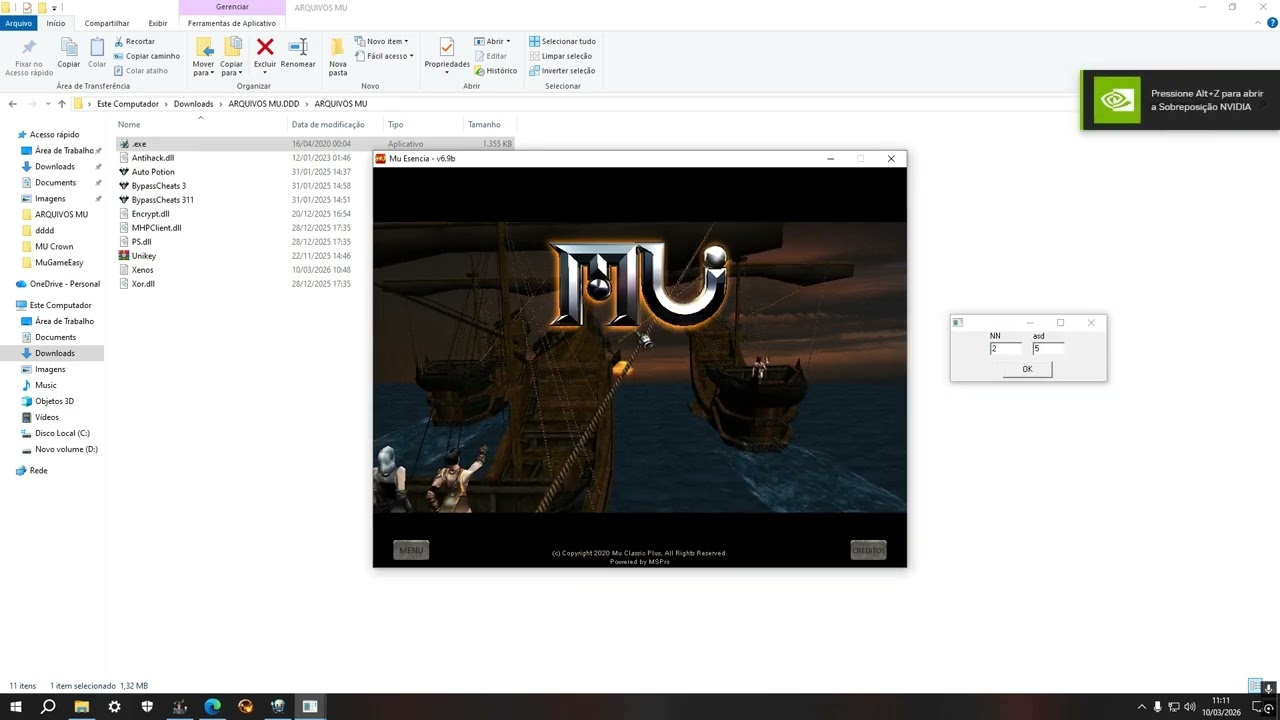Click the MENU button in Mu Esencia
This screenshot has height=720, width=1280.
(x=411, y=550)
